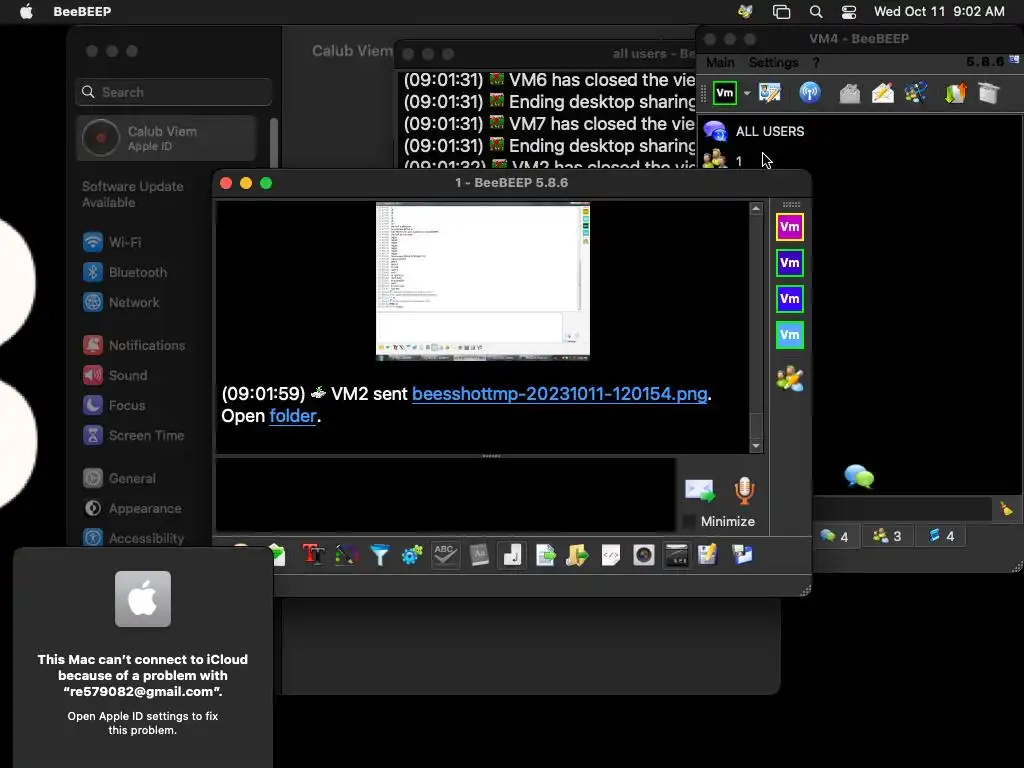This screenshot has height=768, width=1024.
Task: Open the Main menu in VM4 window
Action: coord(720,63)
